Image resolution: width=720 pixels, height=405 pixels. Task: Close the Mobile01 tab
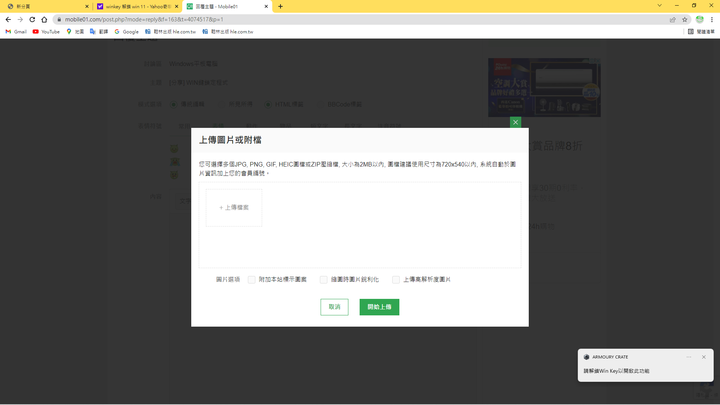click(x=266, y=6)
